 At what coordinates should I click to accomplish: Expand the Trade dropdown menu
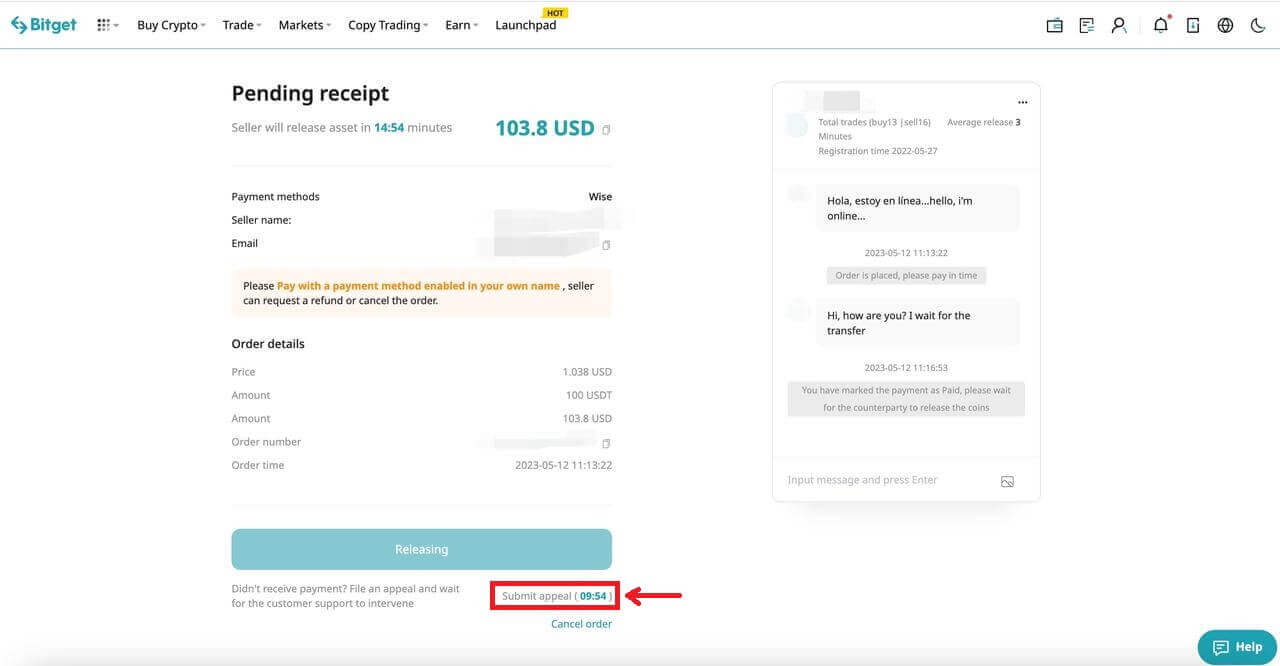tap(241, 25)
